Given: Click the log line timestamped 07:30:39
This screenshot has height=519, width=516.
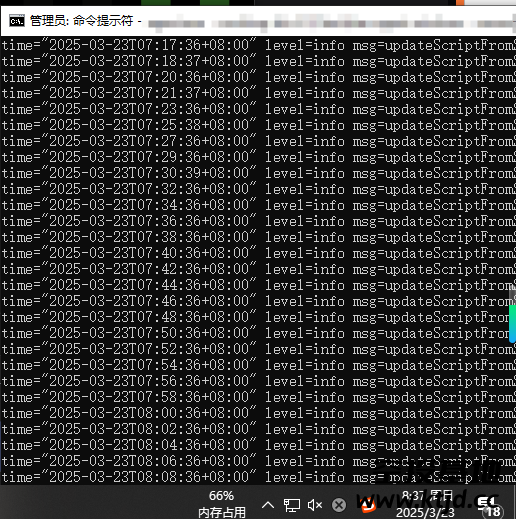Looking at the screenshot, I should [258, 173].
